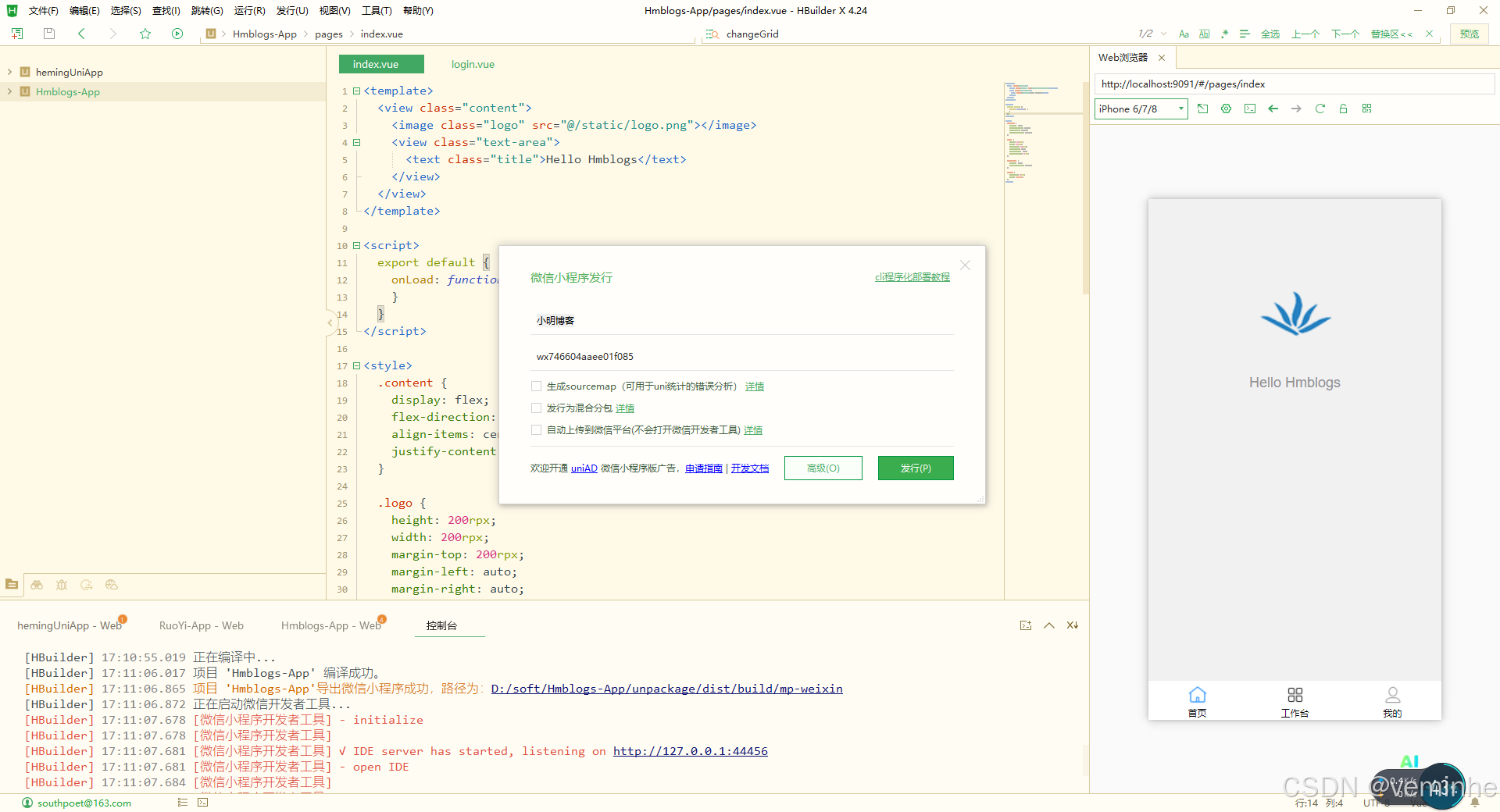Toggle case-sensitive Aa search option
Screen dimensions: 1500x812
click(x=1184, y=34)
